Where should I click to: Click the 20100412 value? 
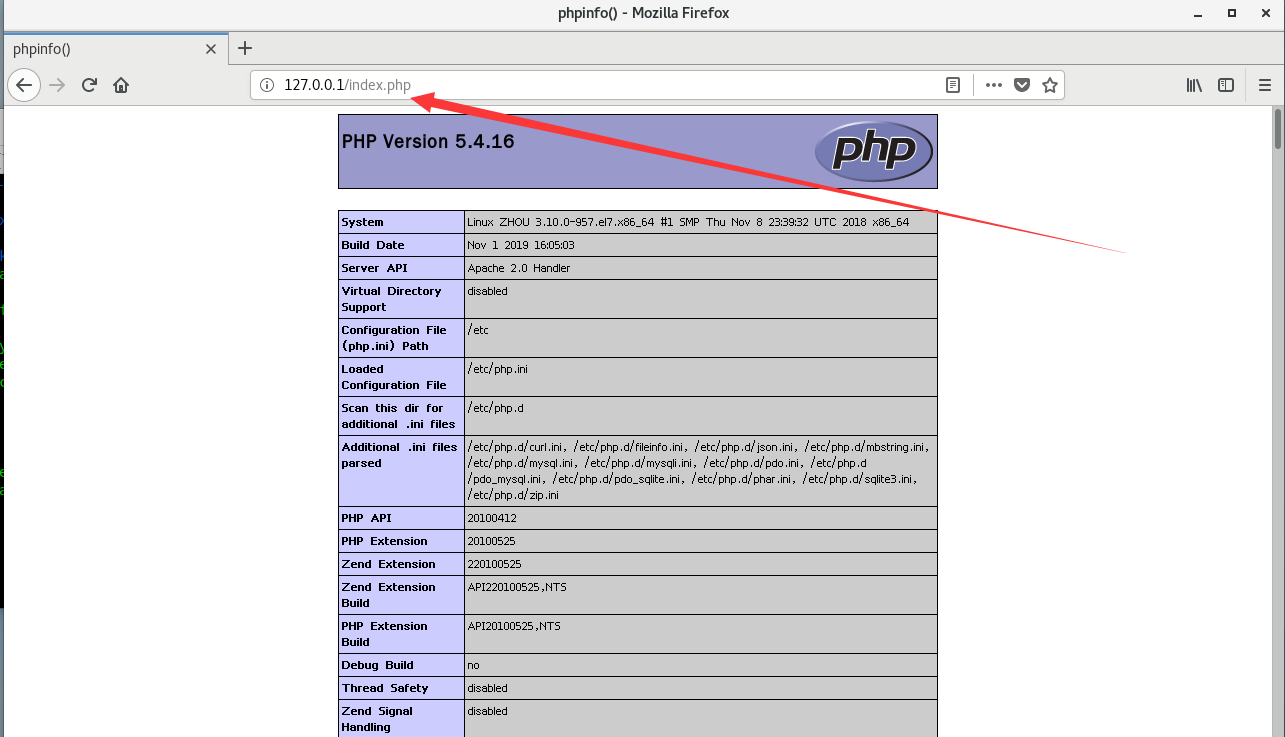pyautogui.click(x=492, y=518)
